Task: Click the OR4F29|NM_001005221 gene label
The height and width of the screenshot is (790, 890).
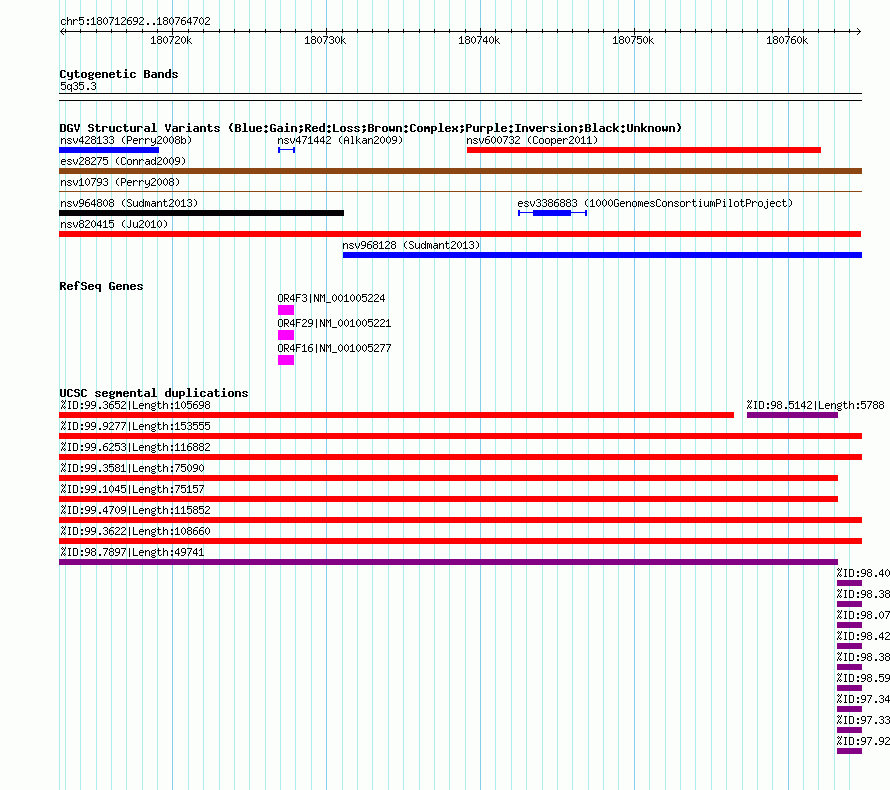Action: coord(334,323)
